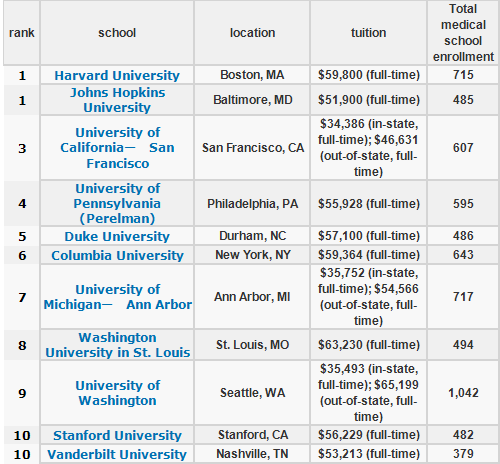
Task: Open the Duke University link
Action: (117, 236)
